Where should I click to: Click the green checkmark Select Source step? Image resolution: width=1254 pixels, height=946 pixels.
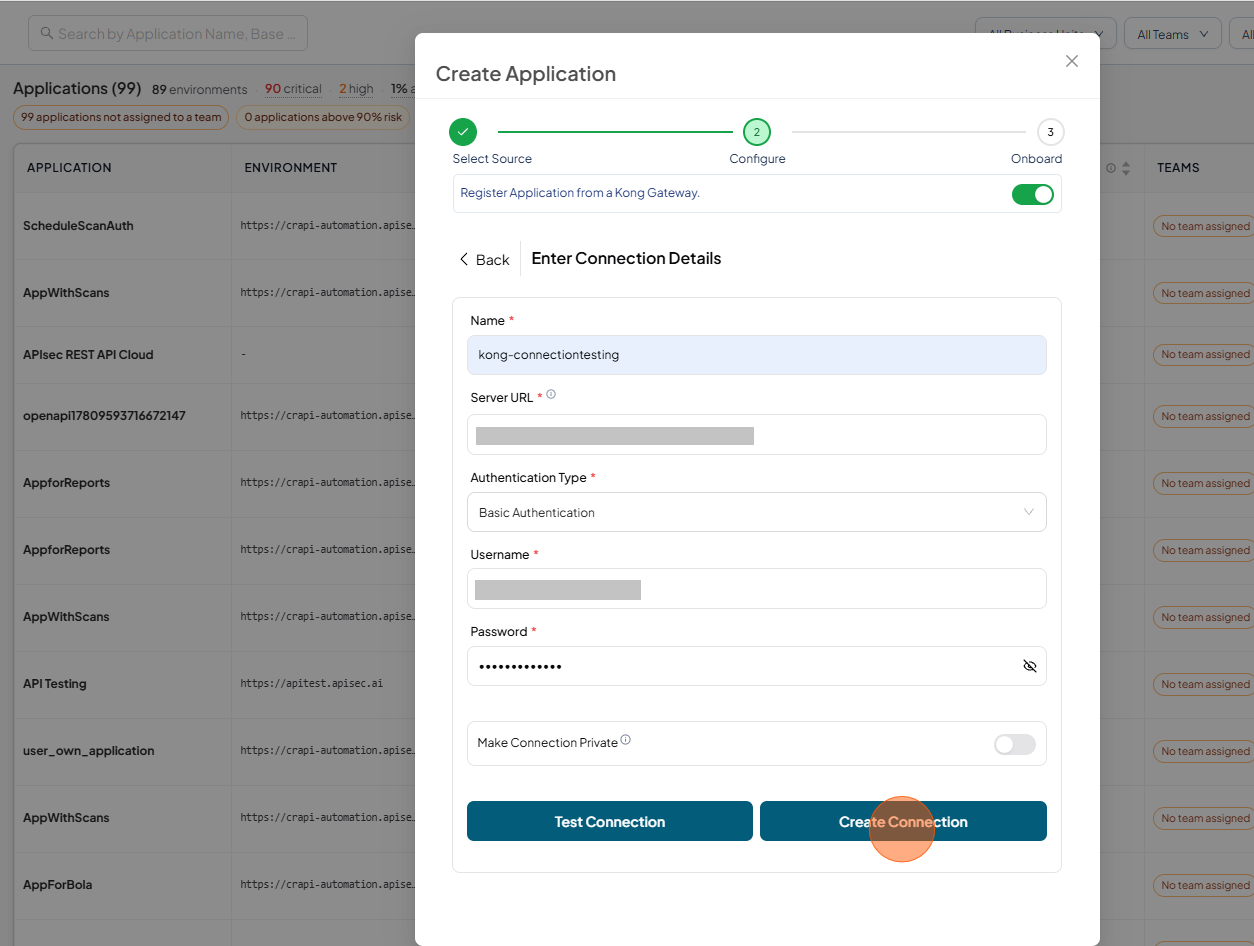(x=463, y=131)
